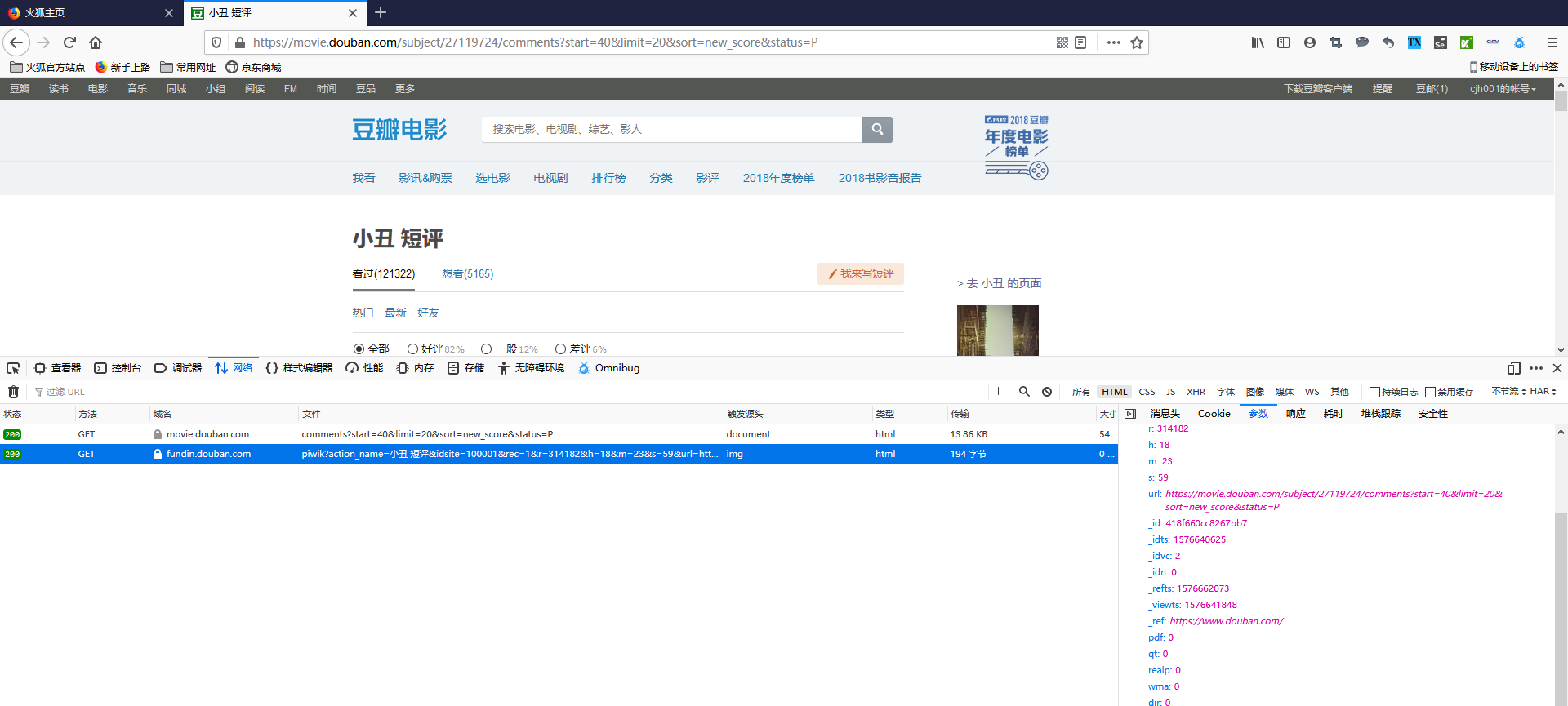The height and width of the screenshot is (706, 1568).
Task: Clear network requests with the trash icon
Action: tap(13, 392)
